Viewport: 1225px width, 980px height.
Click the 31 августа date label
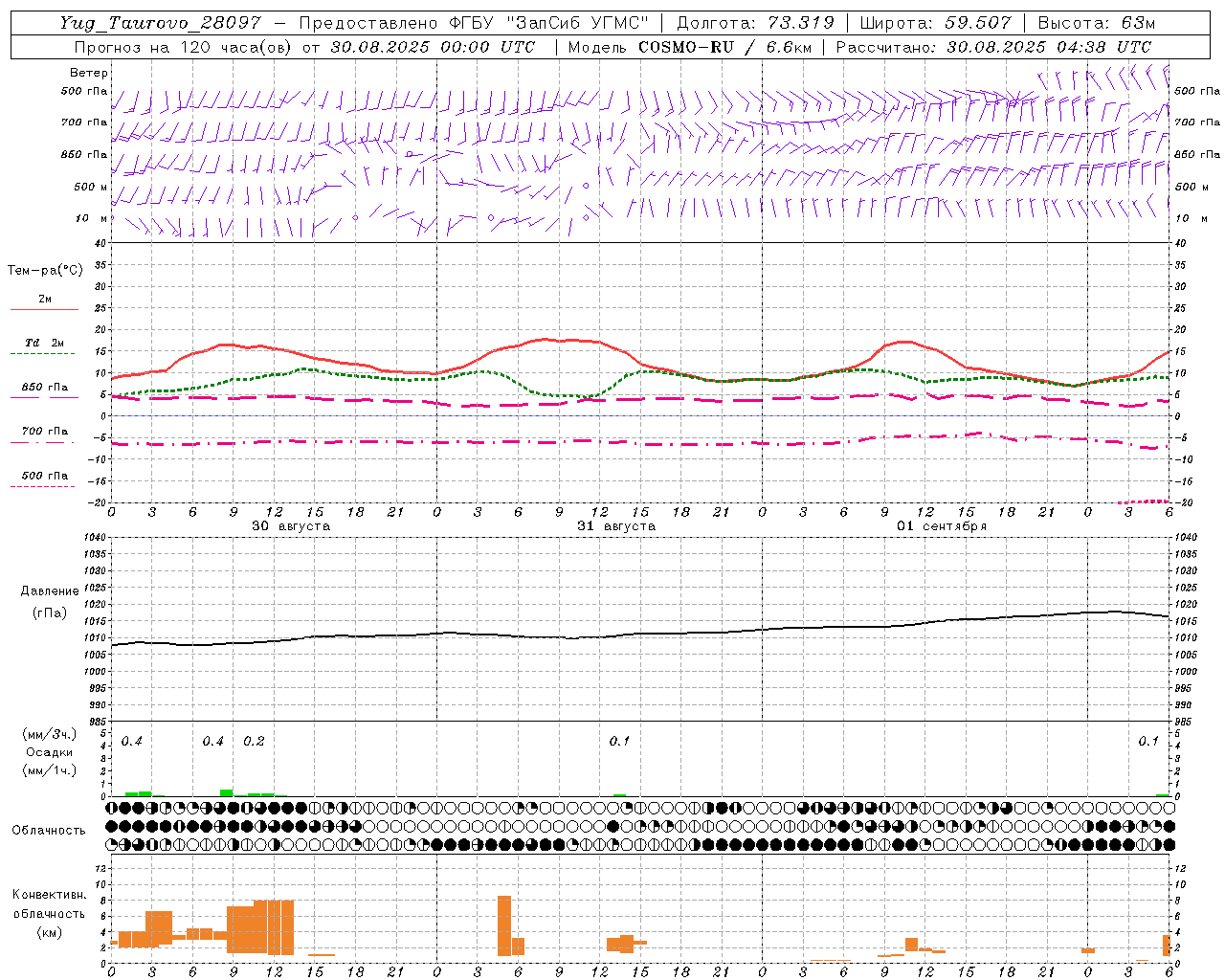coord(616,526)
